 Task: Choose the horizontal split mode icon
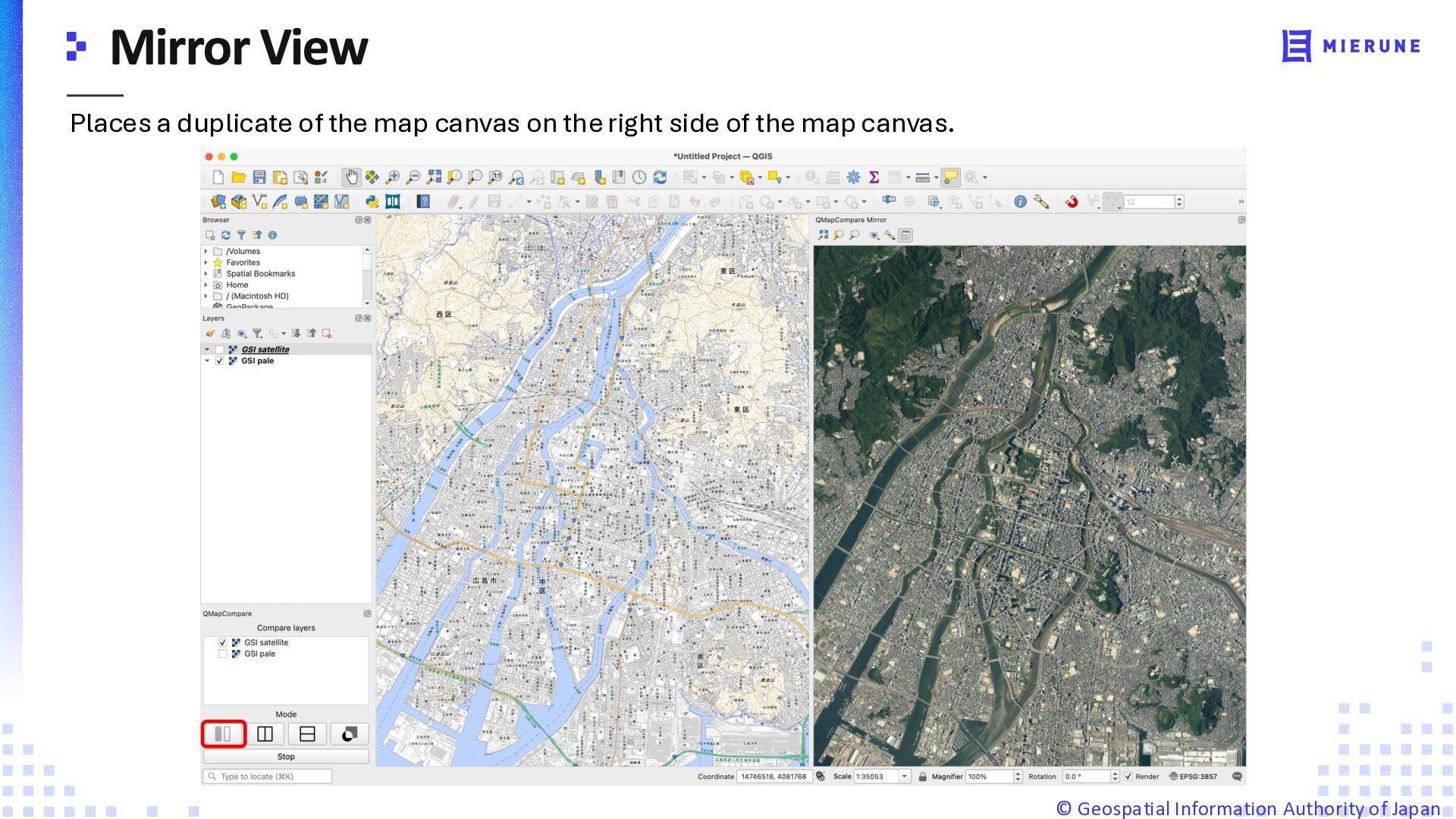point(307,734)
